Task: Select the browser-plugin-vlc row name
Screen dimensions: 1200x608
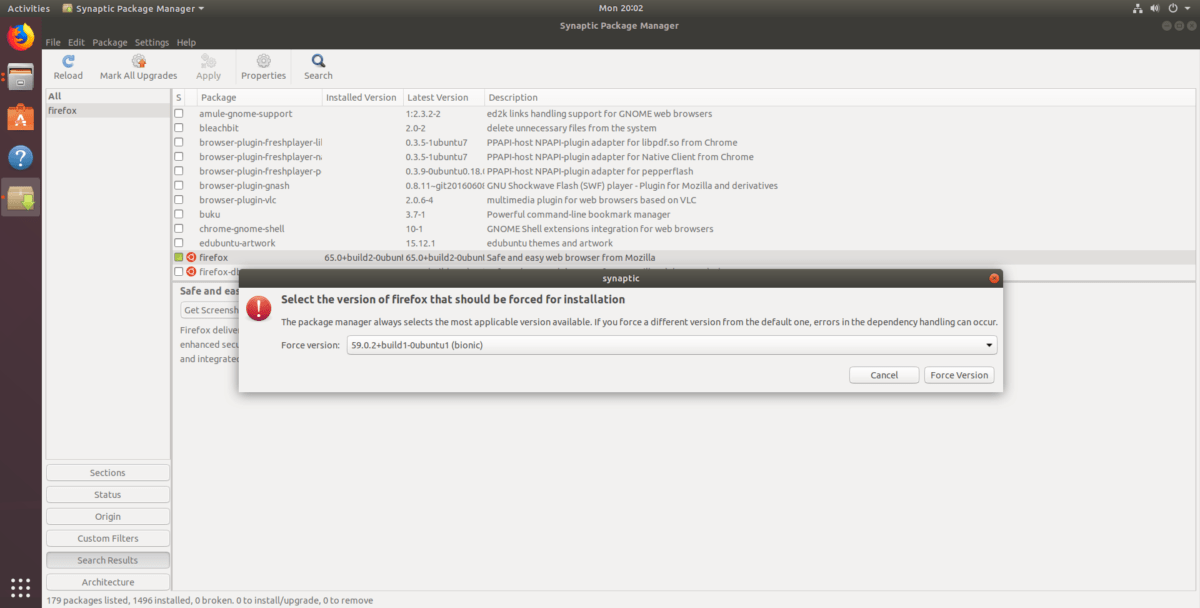Action: click(237, 200)
